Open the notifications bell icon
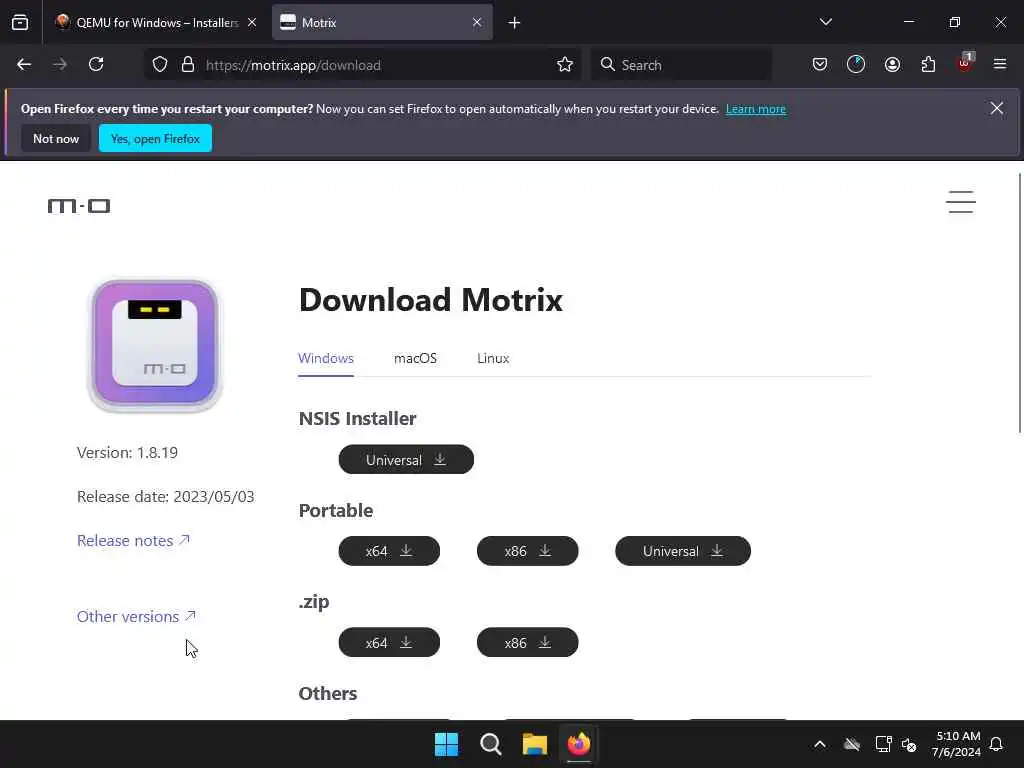The image size is (1024, 768). point(997,744)
